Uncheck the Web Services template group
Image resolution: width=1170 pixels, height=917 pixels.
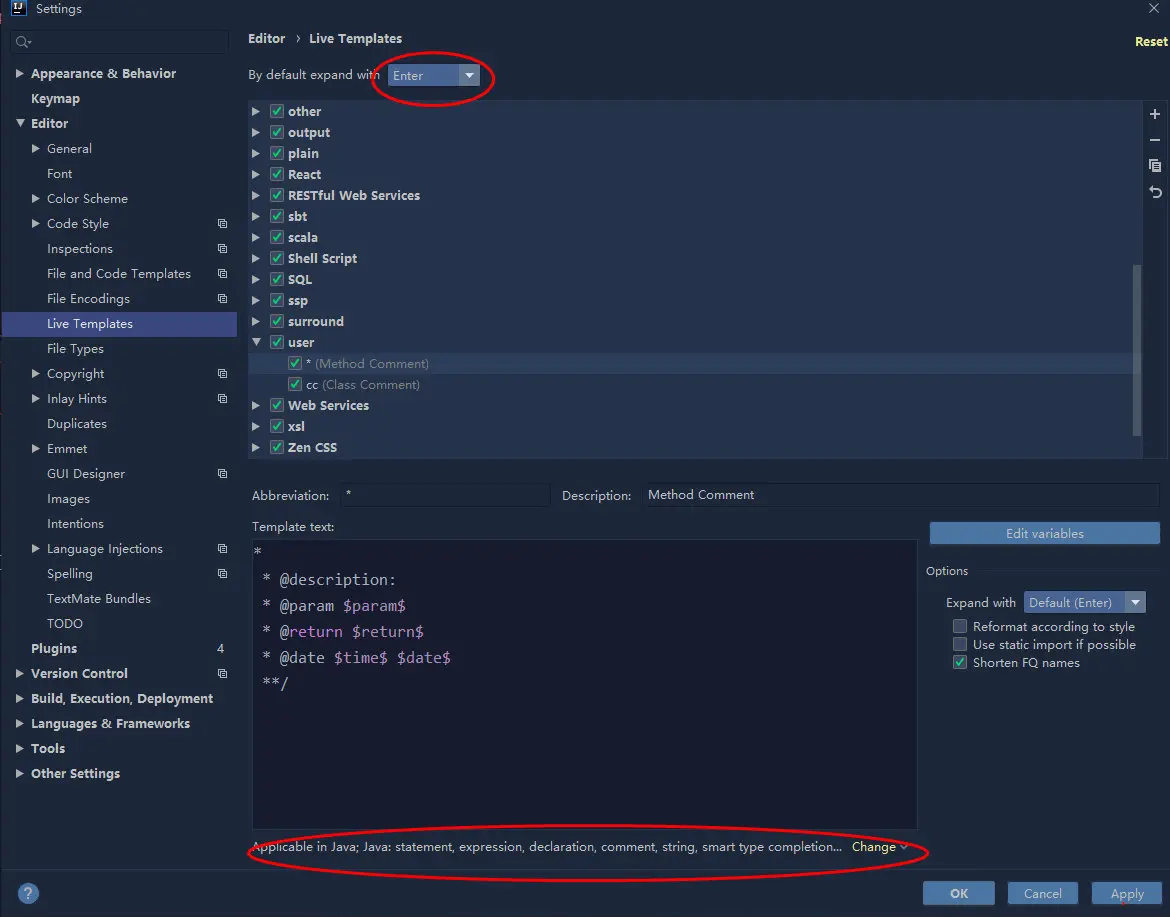coord(277,405)
